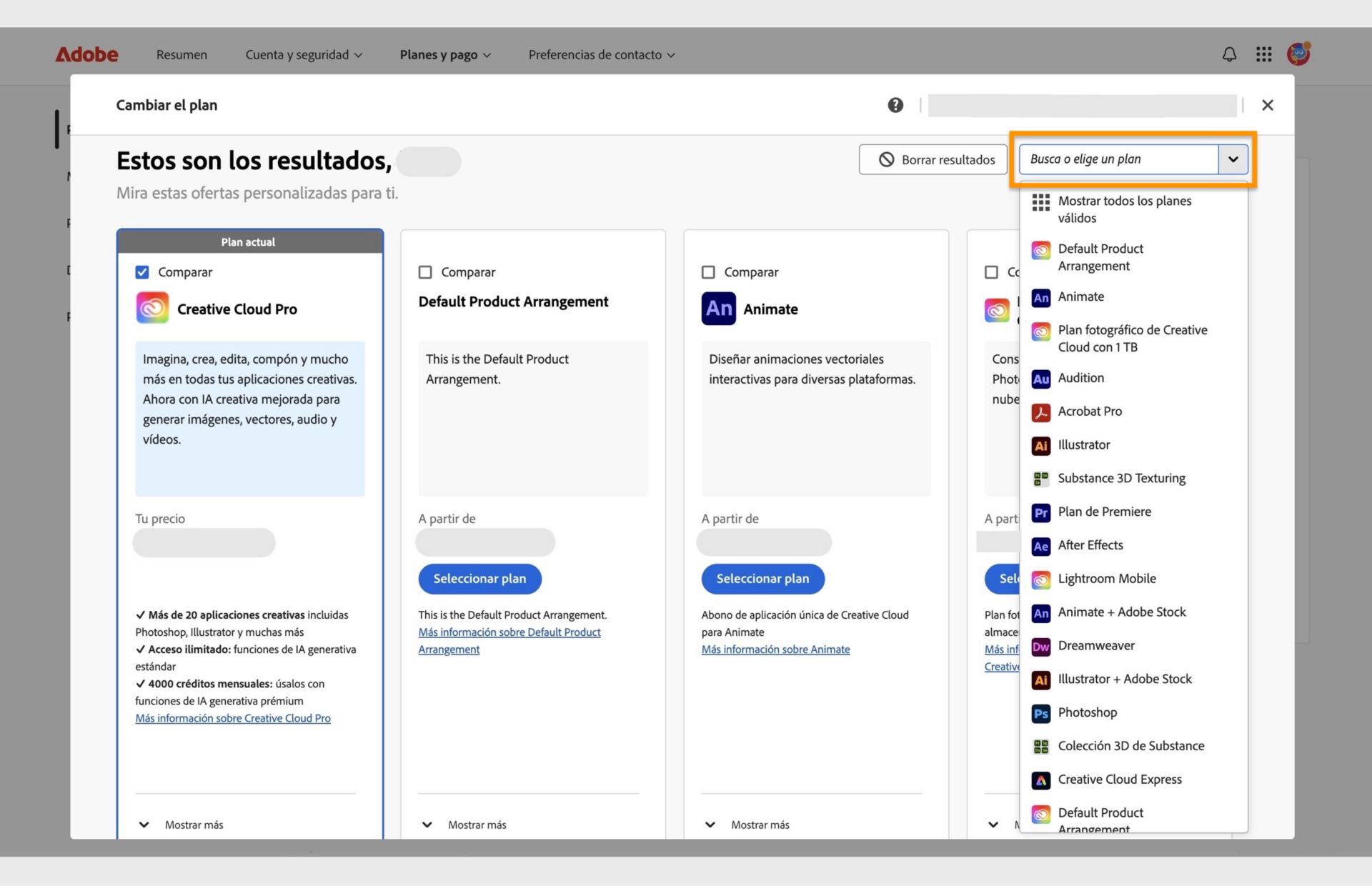This screenshot has height=886, width=1372.
Task: Click the Borrar resultados button
Action: coord(933,159)
